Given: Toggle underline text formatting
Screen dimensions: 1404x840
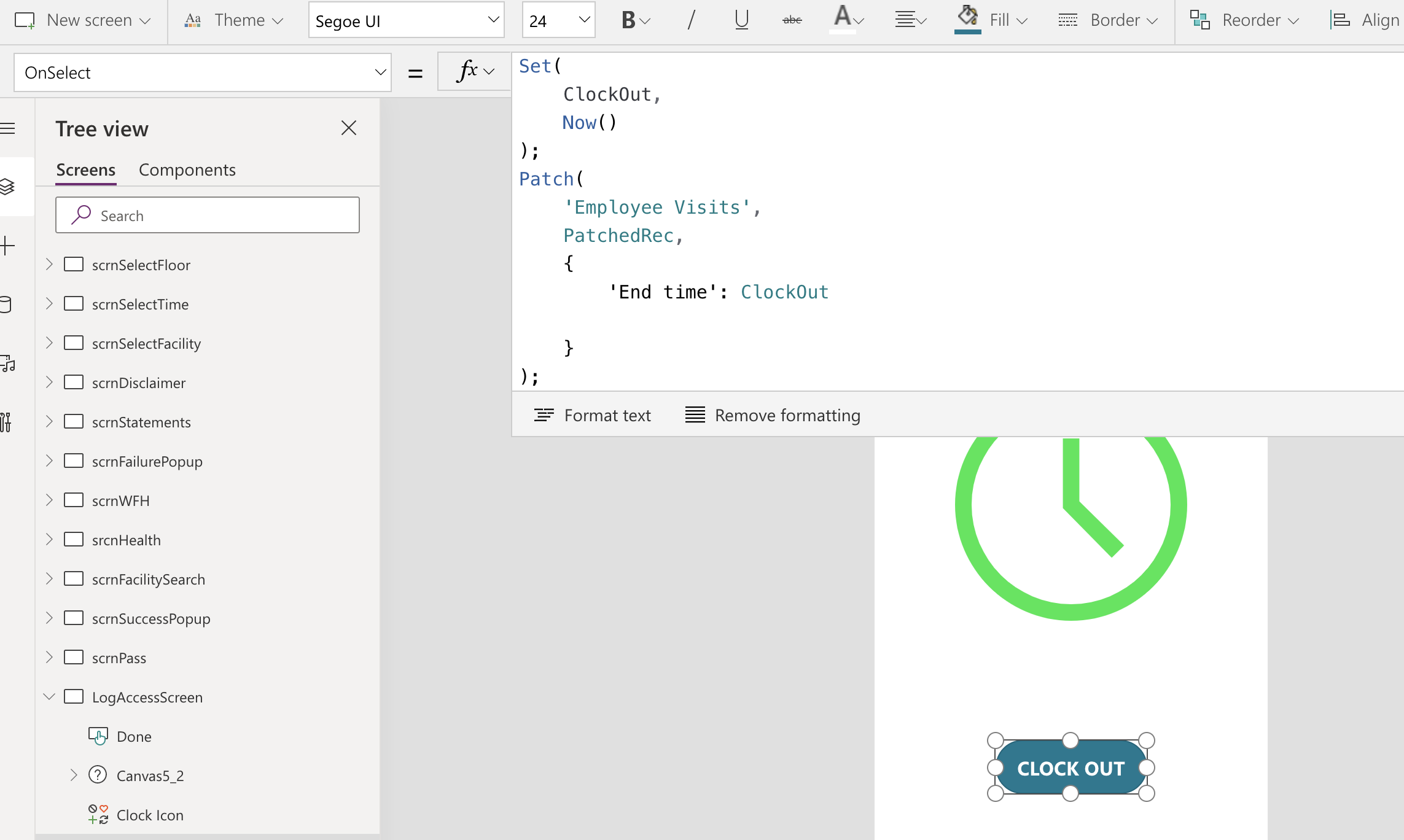Looking at the screenshot, I should pyautogui.click(x=741, y=20).
